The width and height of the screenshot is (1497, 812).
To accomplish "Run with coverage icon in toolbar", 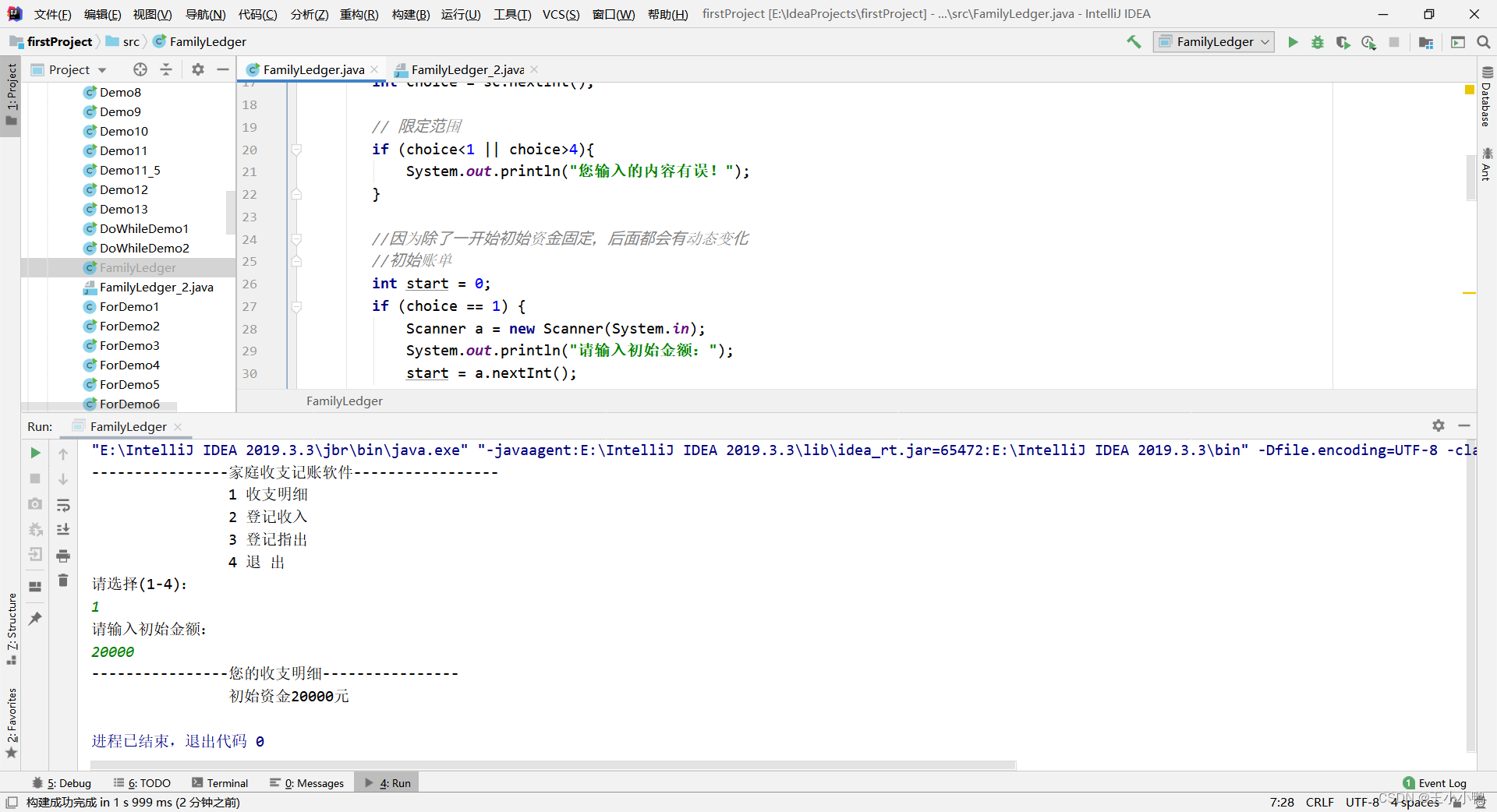I will (x=1343, y=42).
